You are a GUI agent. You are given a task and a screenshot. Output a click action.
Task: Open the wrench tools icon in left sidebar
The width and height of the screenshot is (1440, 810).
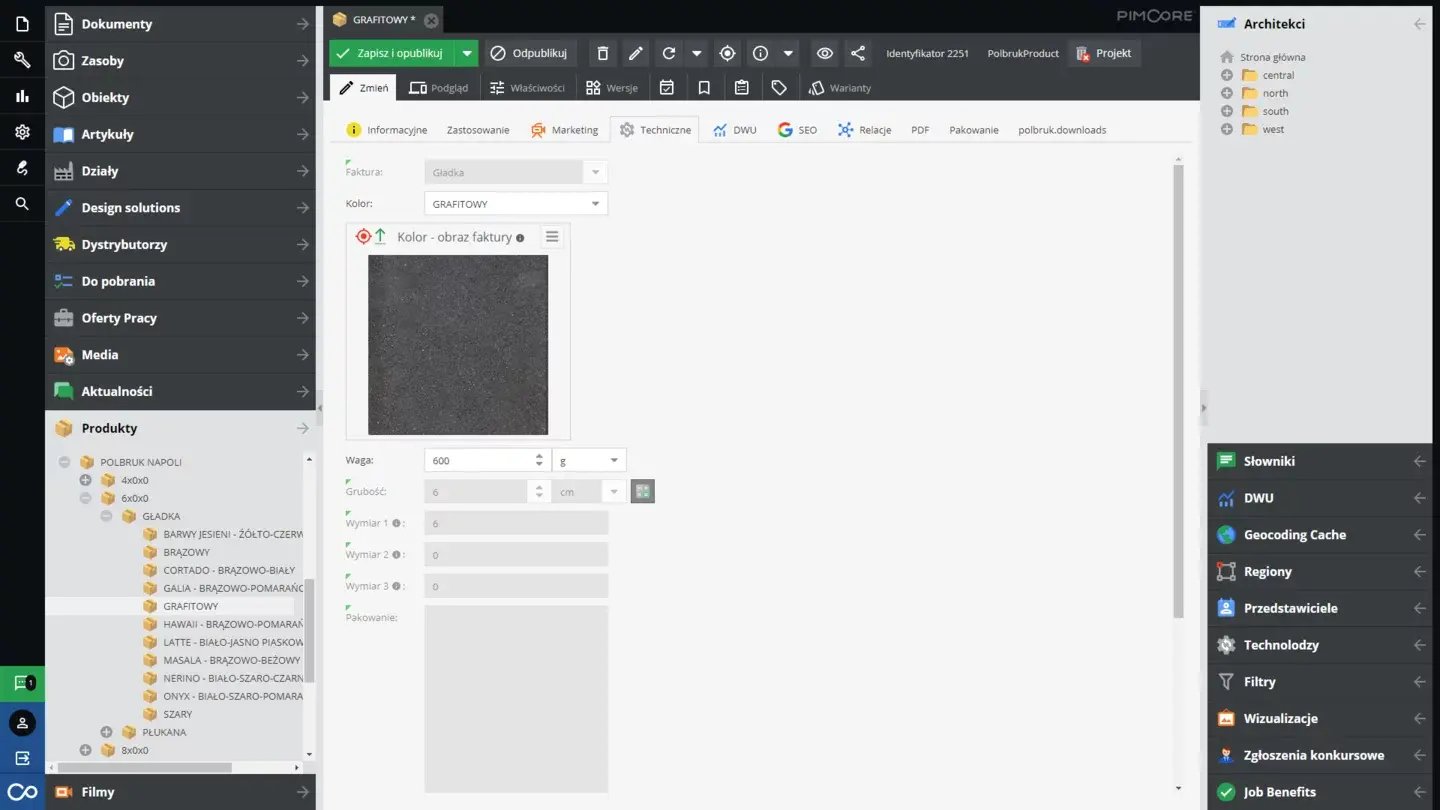(x=22, y=60)
